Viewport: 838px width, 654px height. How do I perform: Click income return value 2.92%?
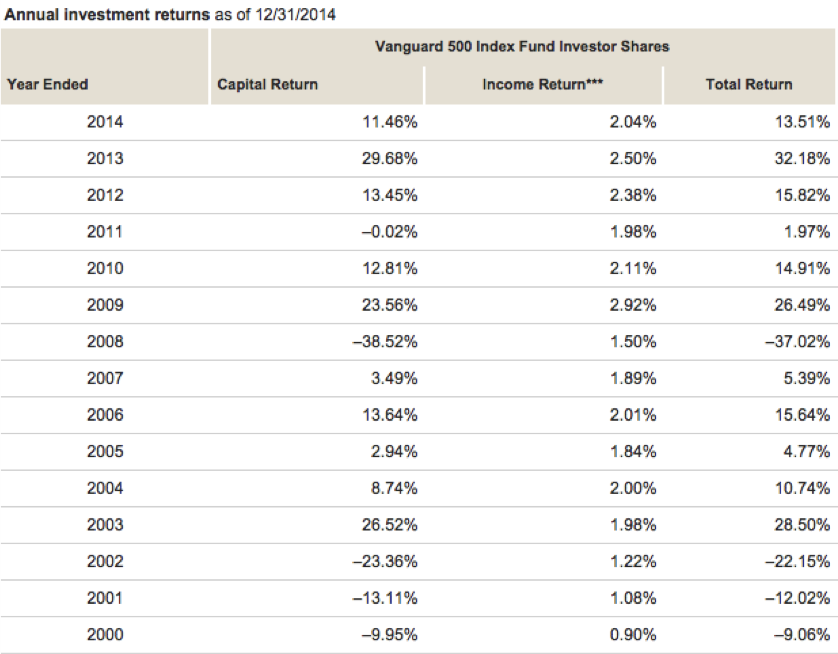coord(633,305)
